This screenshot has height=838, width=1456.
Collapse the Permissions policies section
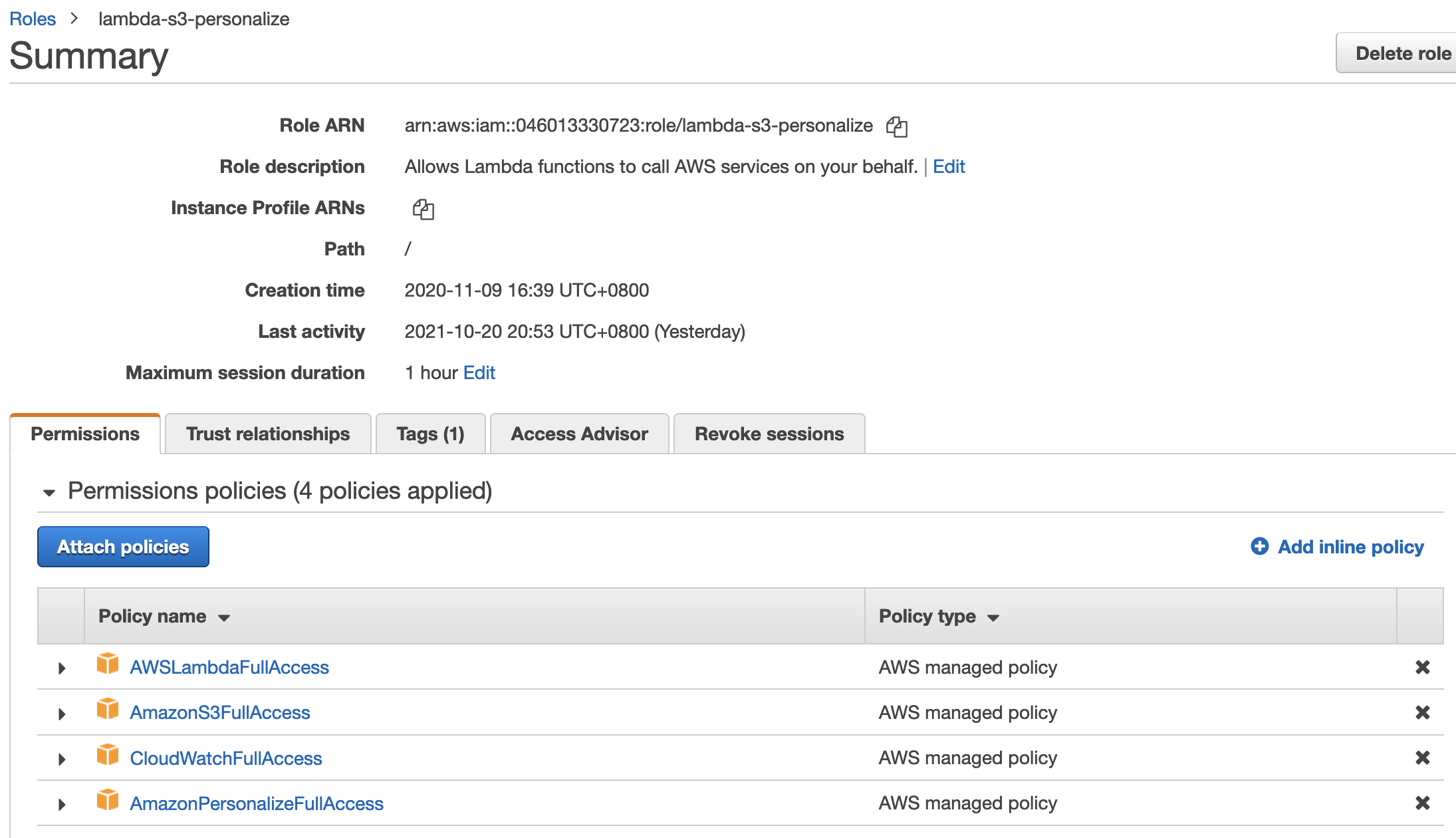pyautogui.click(x=49, y=493)
